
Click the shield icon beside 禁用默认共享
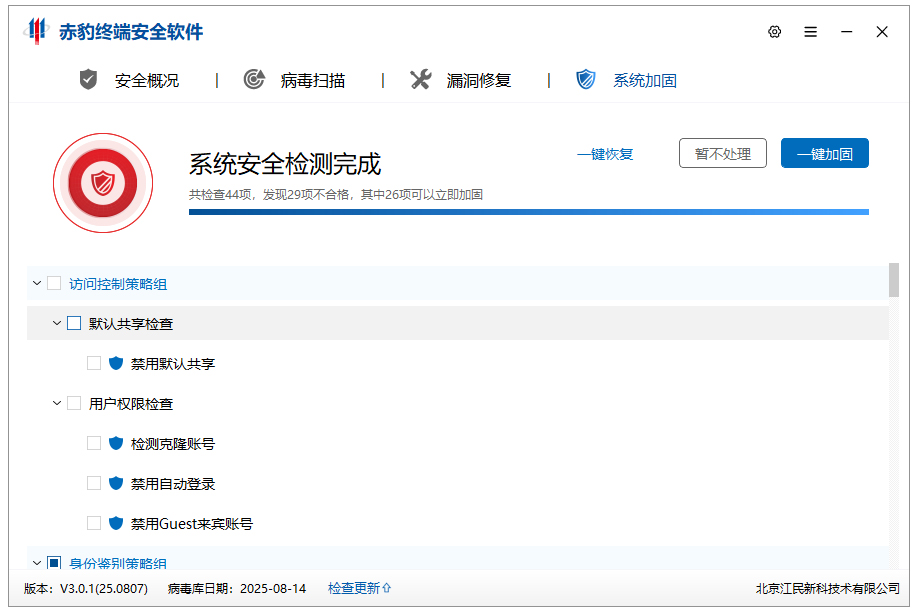pos(116,363)
